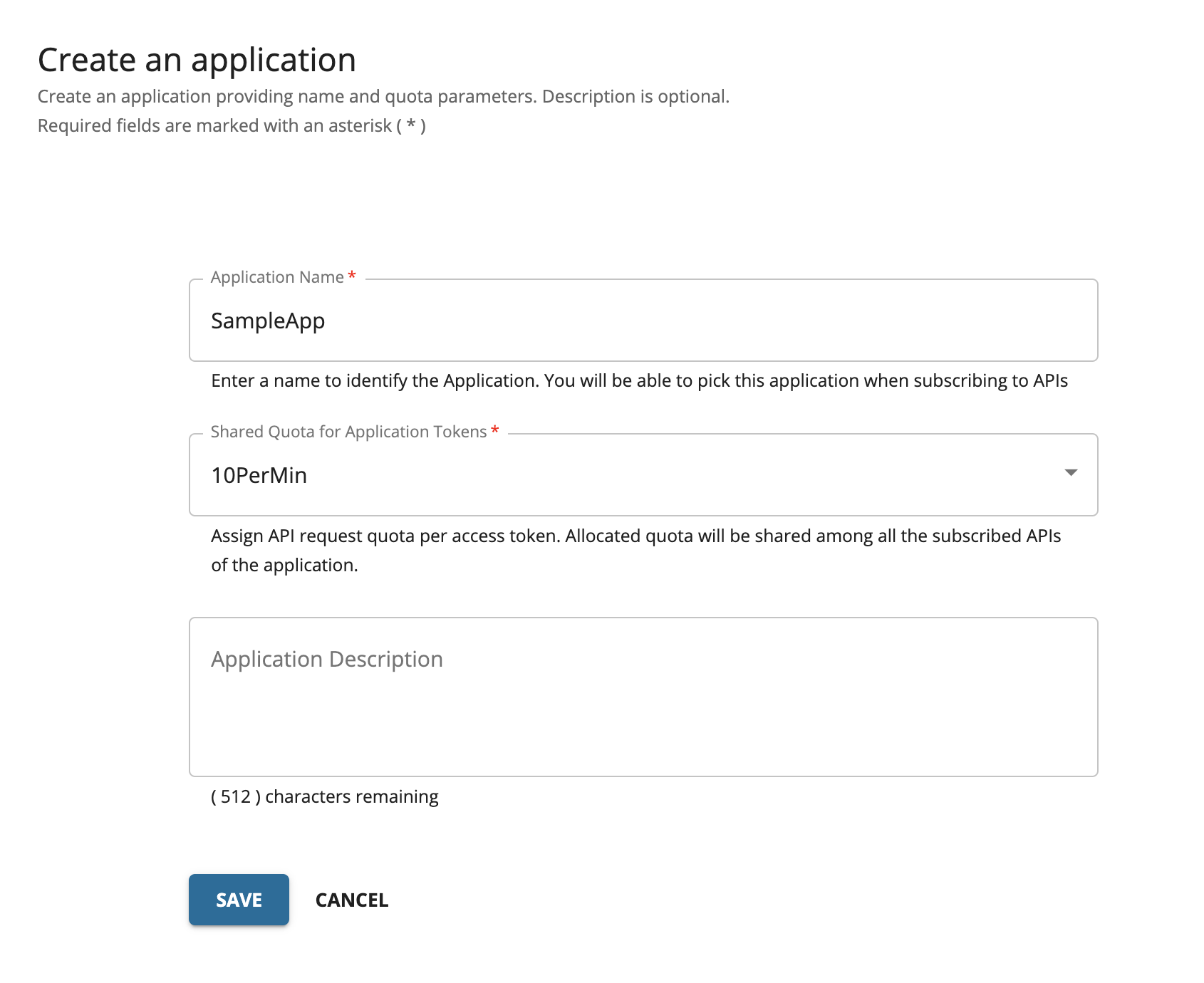Click the Create an application heading

pos(197,60)
